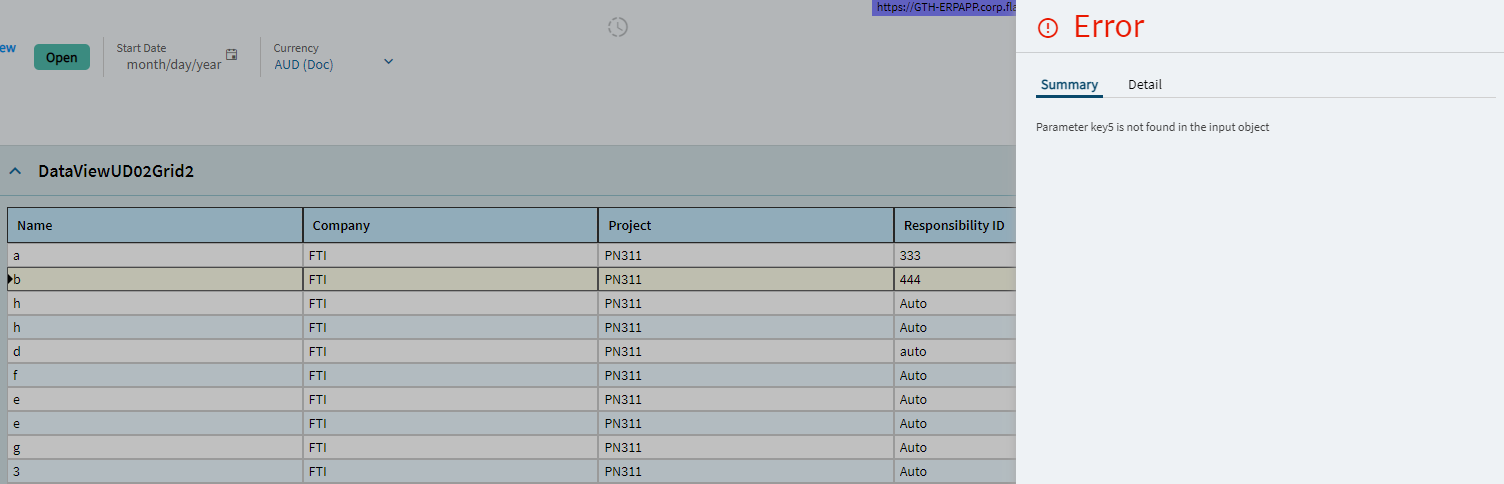Image resolution: width=1504 pixels, height=484 pixels.
Task: Select the Name cell 'g'
Action: (x=155, y=447)
